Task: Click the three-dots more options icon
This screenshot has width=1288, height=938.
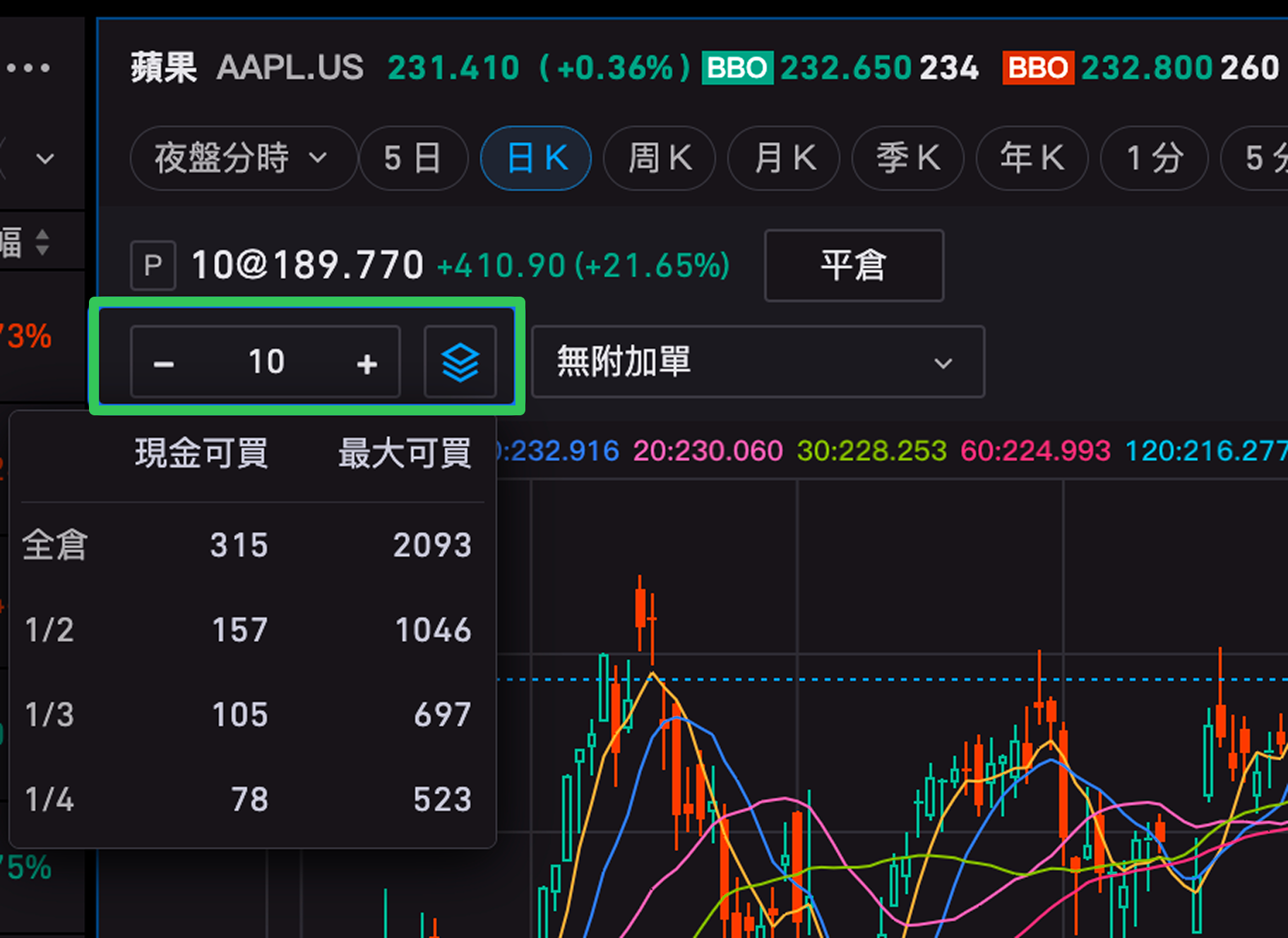Action: click(28, 68)
